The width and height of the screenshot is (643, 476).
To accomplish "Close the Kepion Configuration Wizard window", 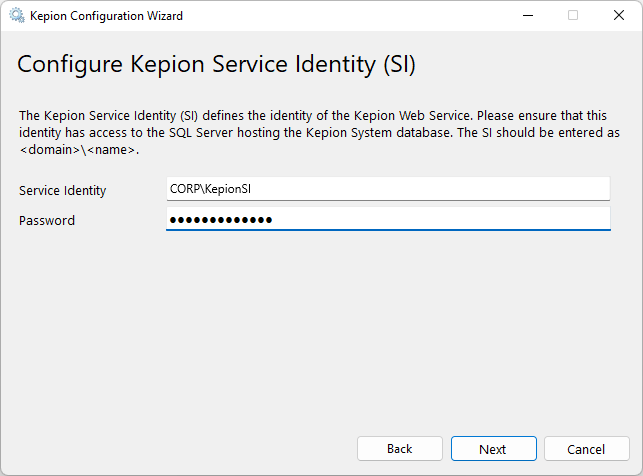I will (x=619, y=16).
